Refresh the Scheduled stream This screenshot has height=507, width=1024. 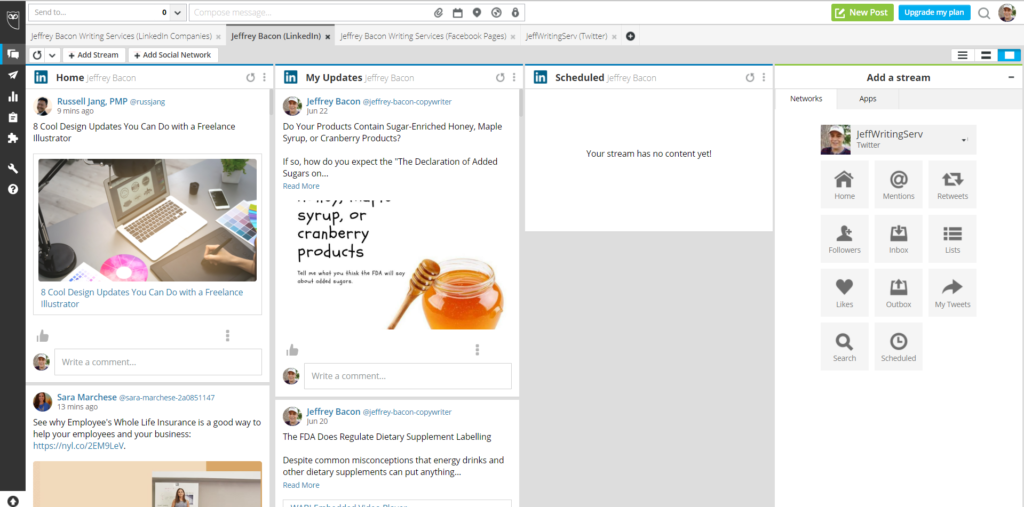point(750,78)
